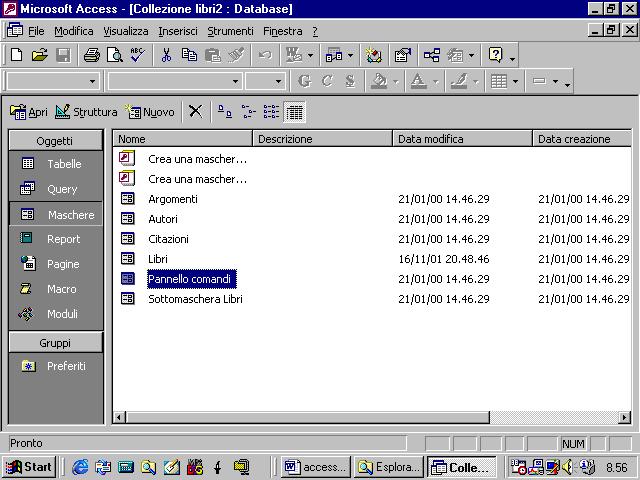Open the Modifica menu
The width and height of the screenshot is (640, 480).
point(73,31)
